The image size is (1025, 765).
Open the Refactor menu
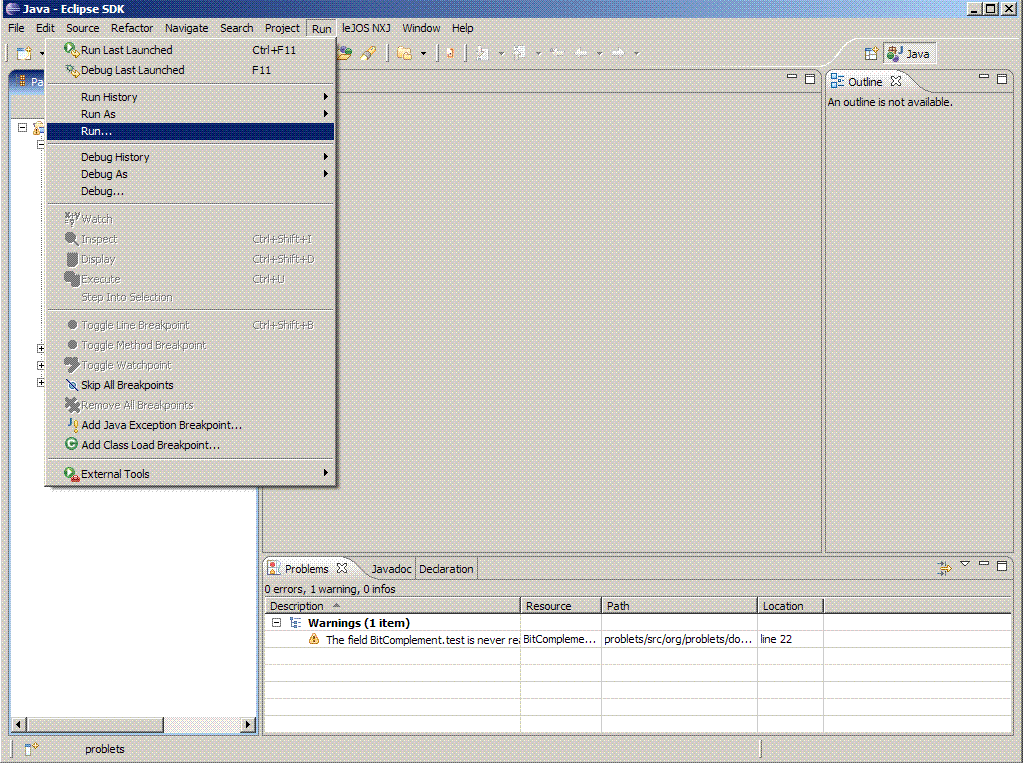click(131, 28)
